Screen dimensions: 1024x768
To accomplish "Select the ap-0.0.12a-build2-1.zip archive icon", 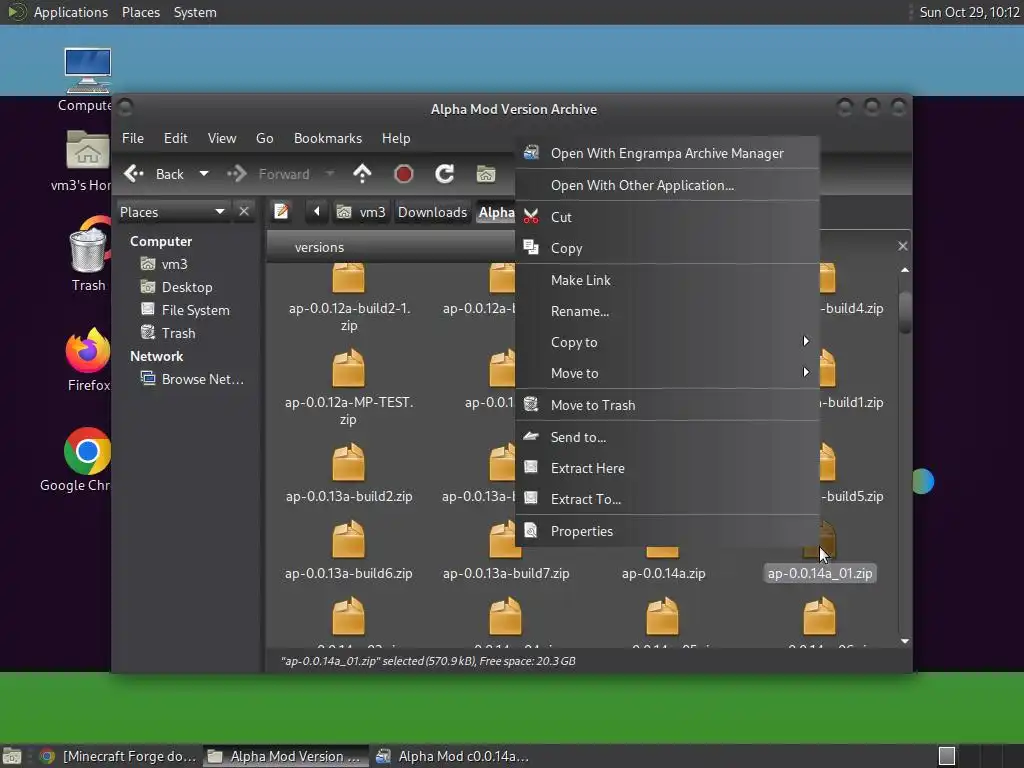I will pyautogui.click(x=349, y=278).
